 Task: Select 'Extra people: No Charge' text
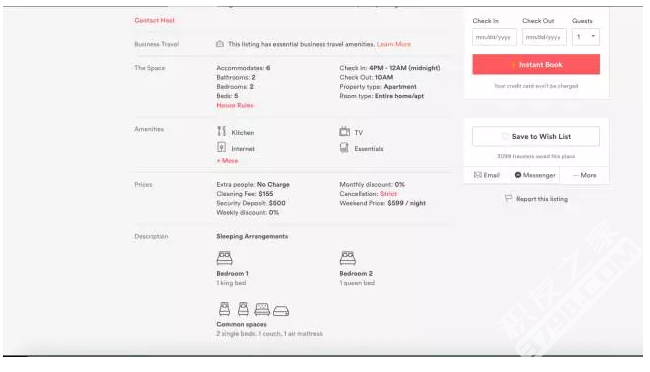pos(253,185)
